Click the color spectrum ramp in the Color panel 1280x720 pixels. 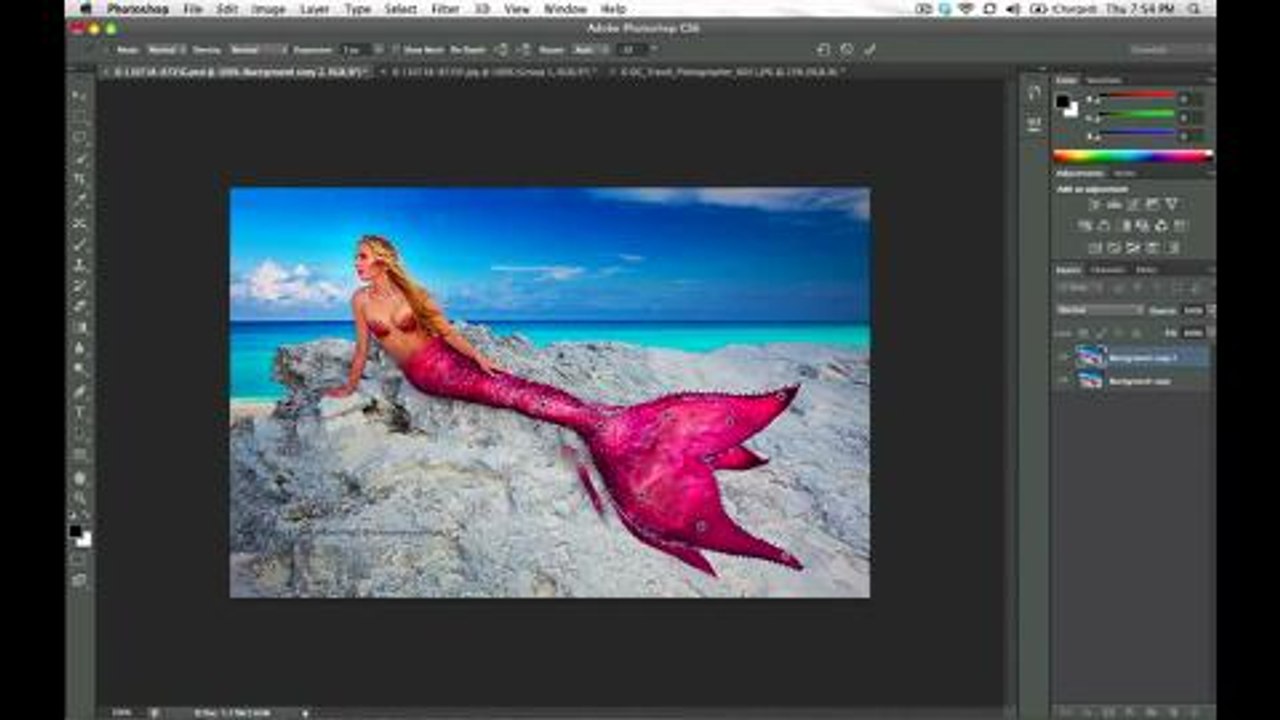[1133, 156]
